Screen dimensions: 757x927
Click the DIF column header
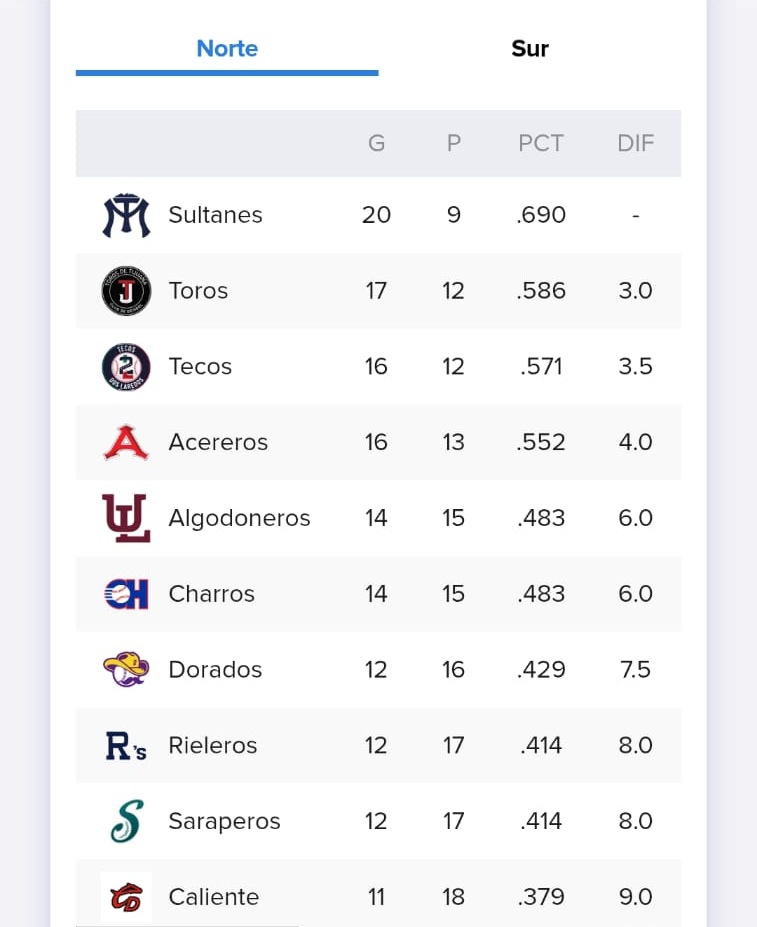pyautogui.click(x=636, y=143)
